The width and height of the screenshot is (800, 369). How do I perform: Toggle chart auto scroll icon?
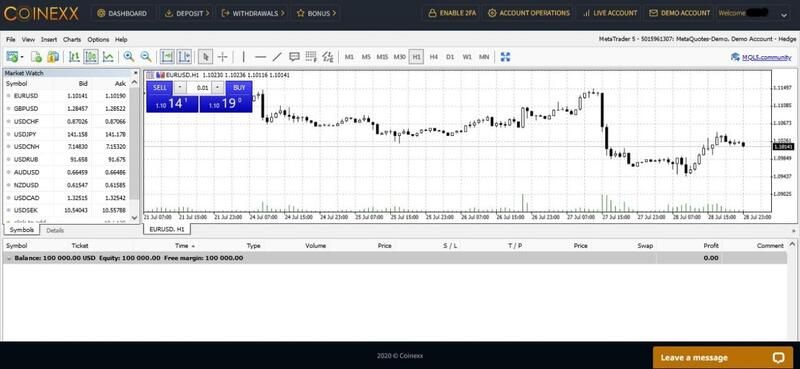click(167, 57)
